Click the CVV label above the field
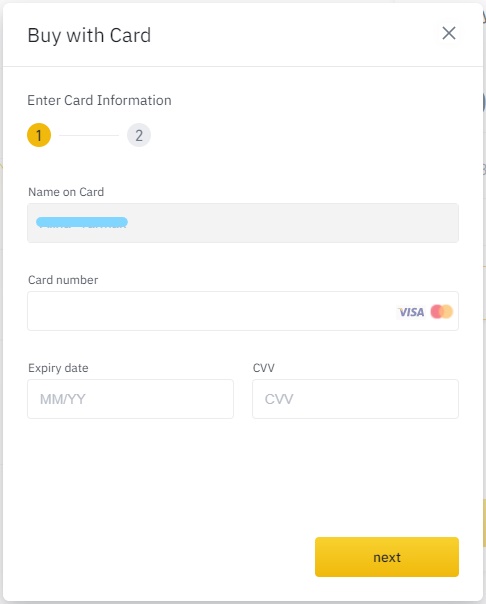This screenshot has height=604, width=486. [263, 368]
